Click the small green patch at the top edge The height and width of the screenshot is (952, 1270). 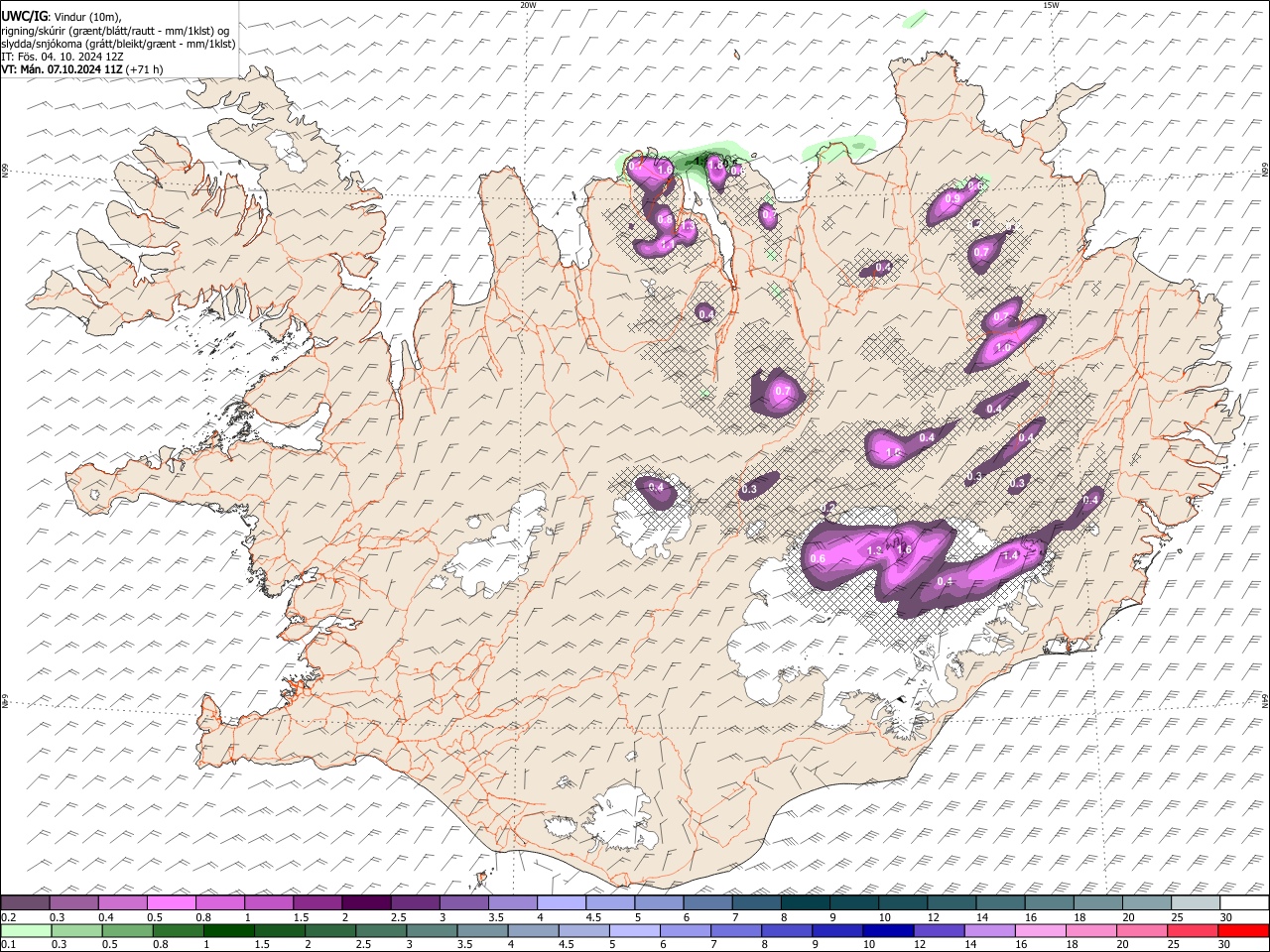pos(916,18)
